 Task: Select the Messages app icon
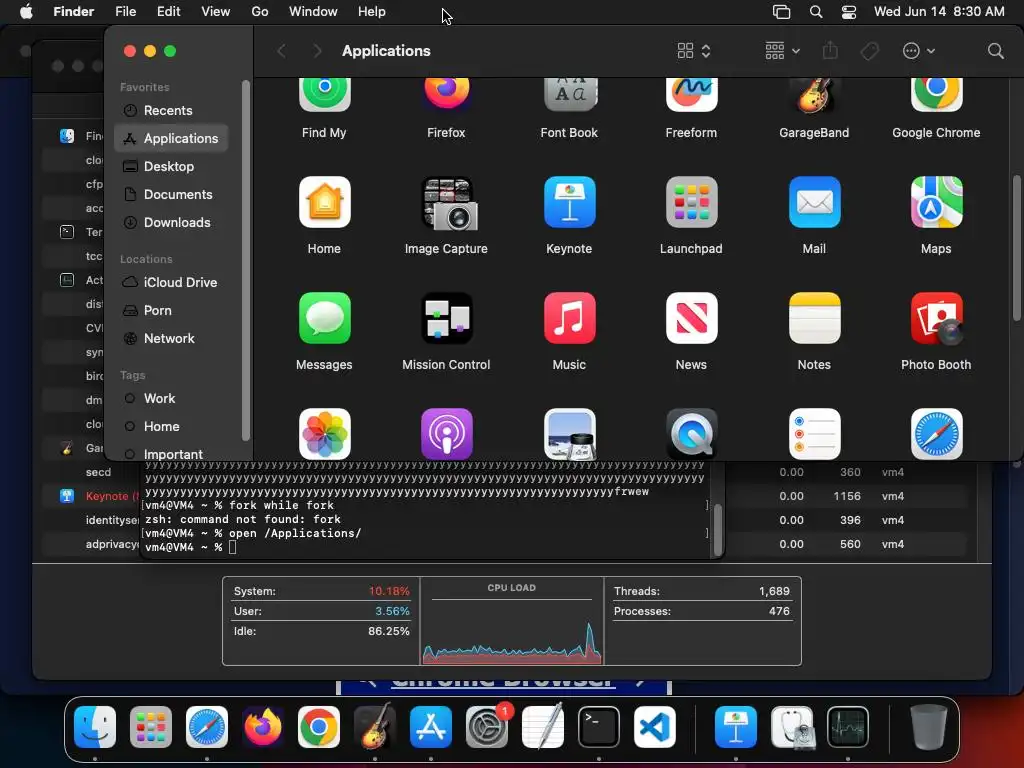pyautogui.click(x=325, y=318)
